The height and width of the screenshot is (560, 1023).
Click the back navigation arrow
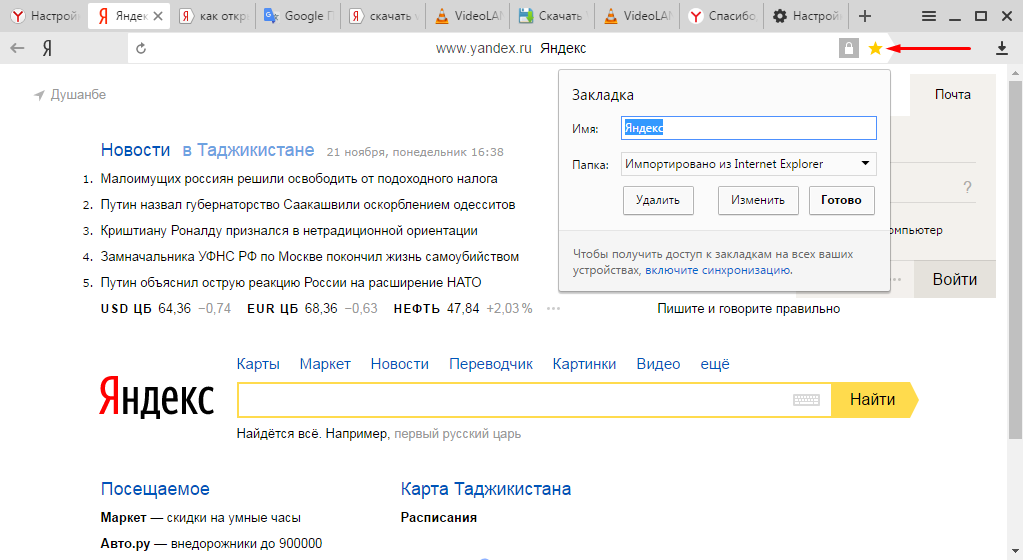[17, 48]
